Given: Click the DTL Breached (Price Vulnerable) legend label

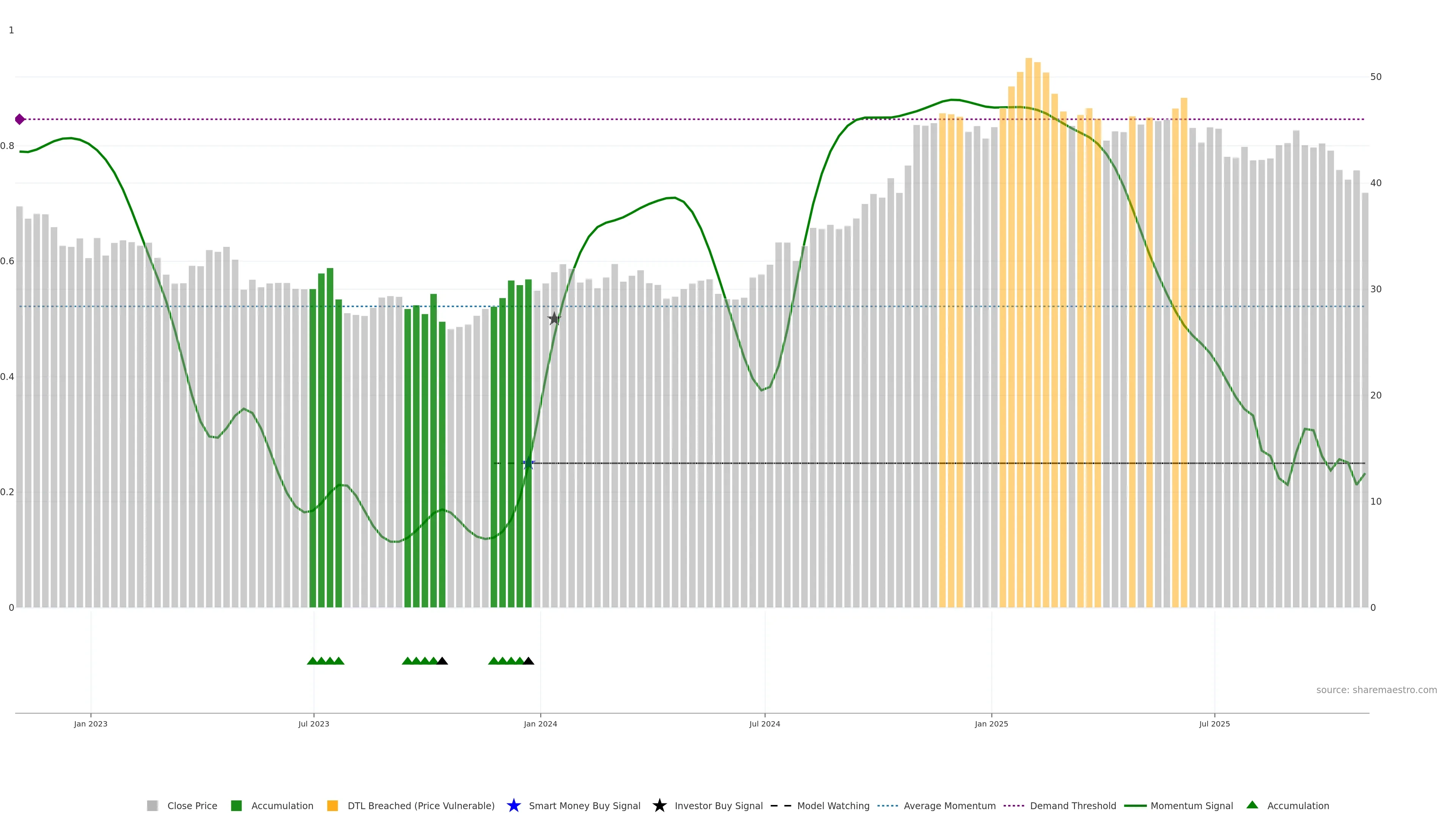Looking at the screenshot, I should (420, 806).
